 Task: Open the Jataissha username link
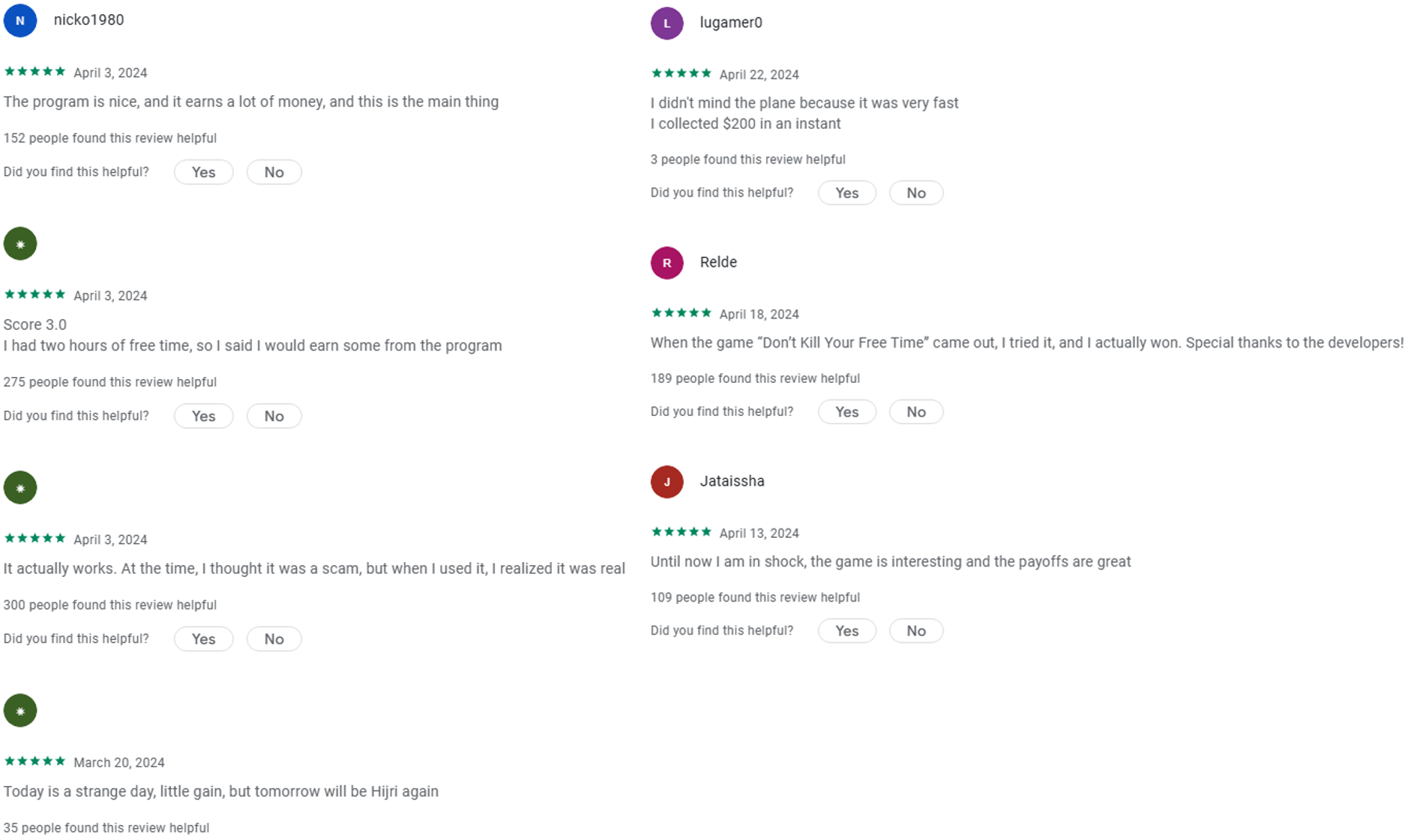[x=732, y=481]
